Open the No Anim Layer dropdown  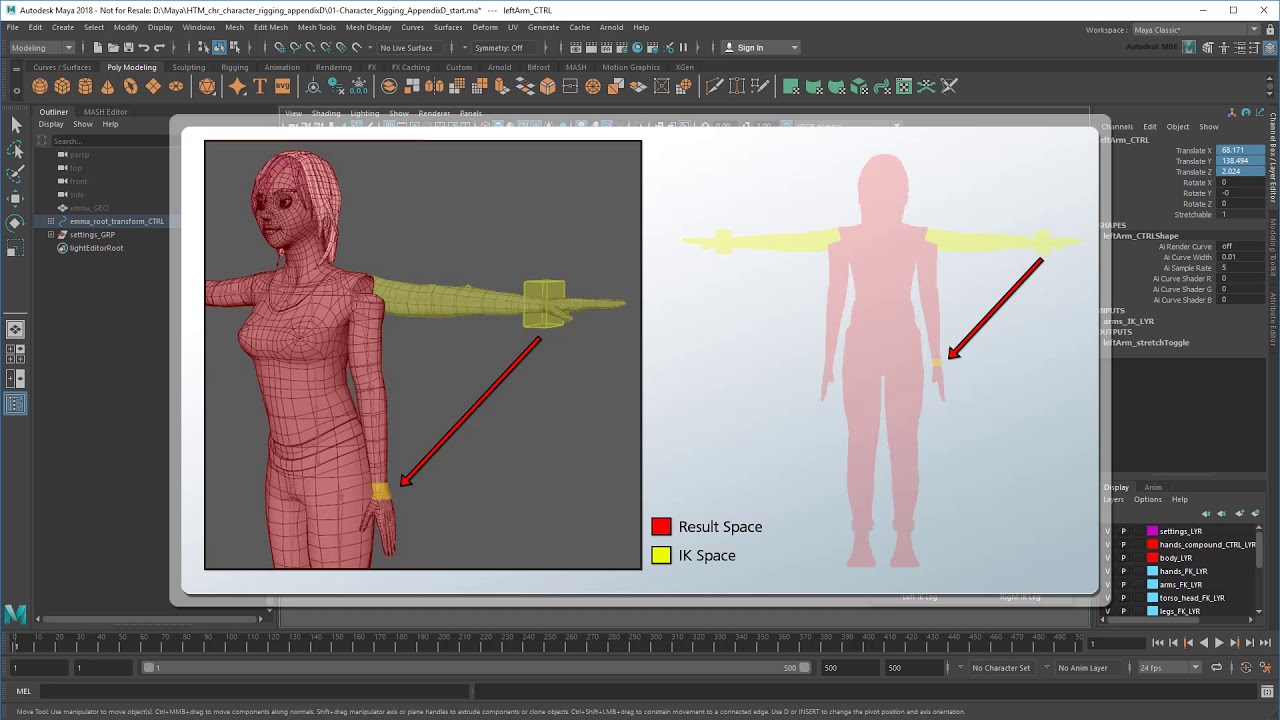pos(1090,668)
